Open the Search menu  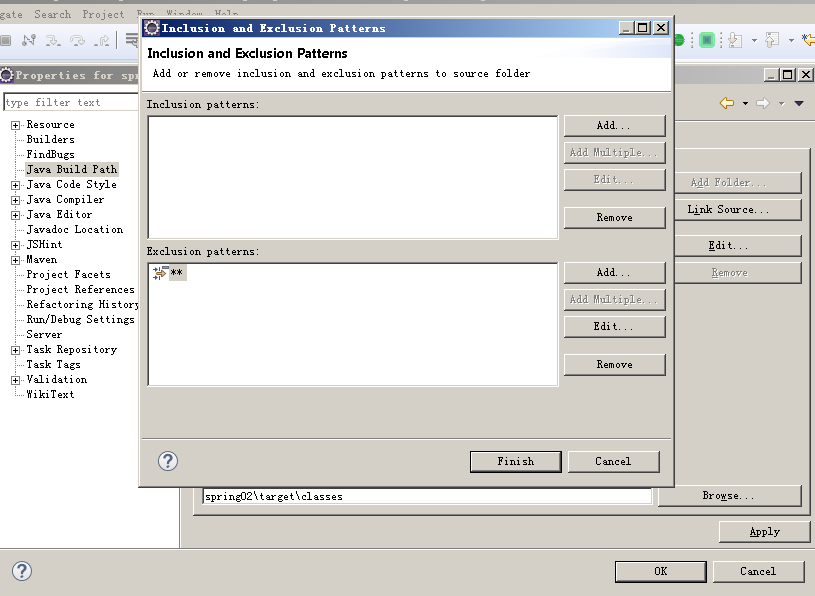tap(52, 14)
